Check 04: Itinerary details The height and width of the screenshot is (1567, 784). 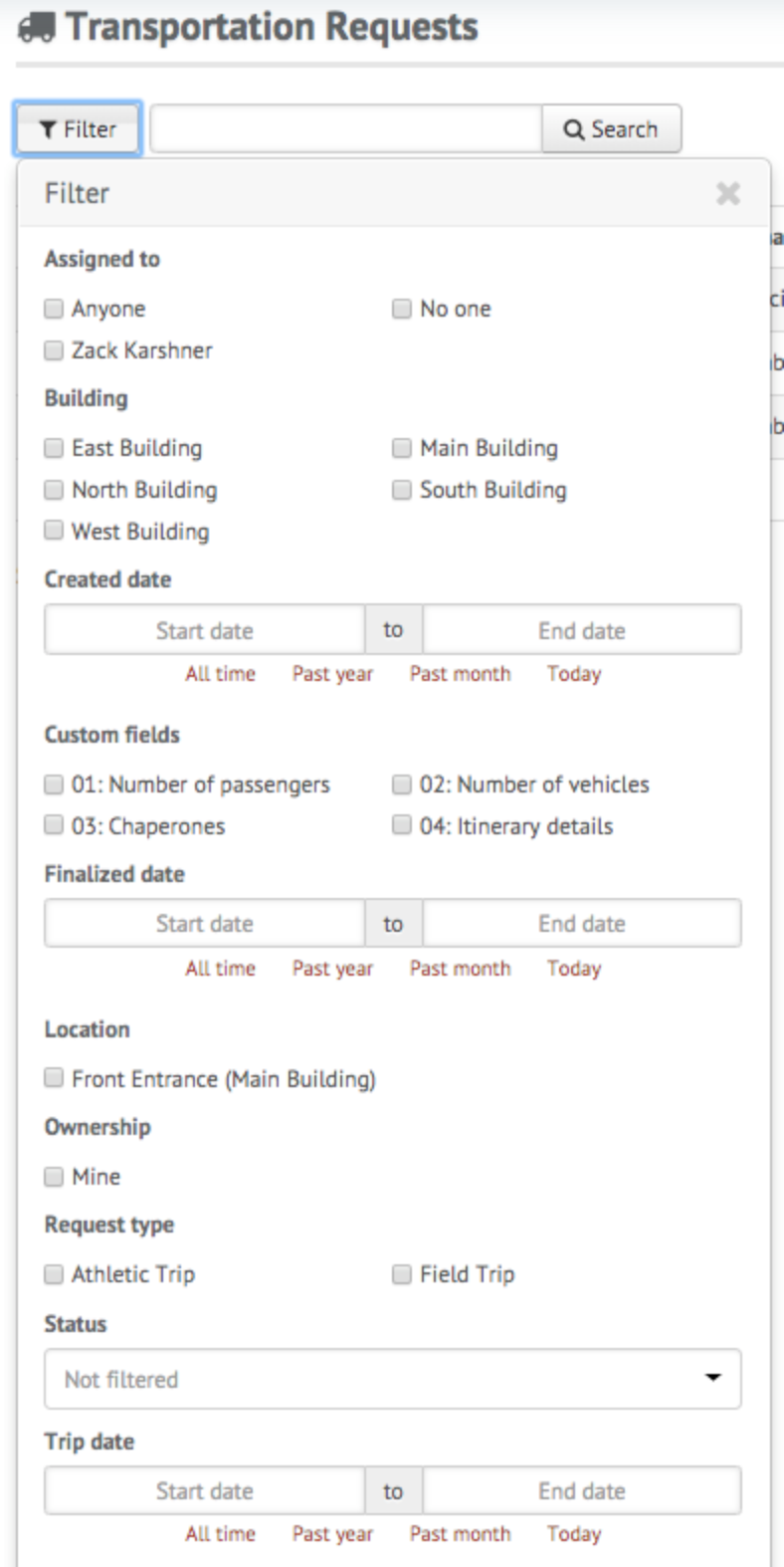pyautogui.click(x=402, y=825)
